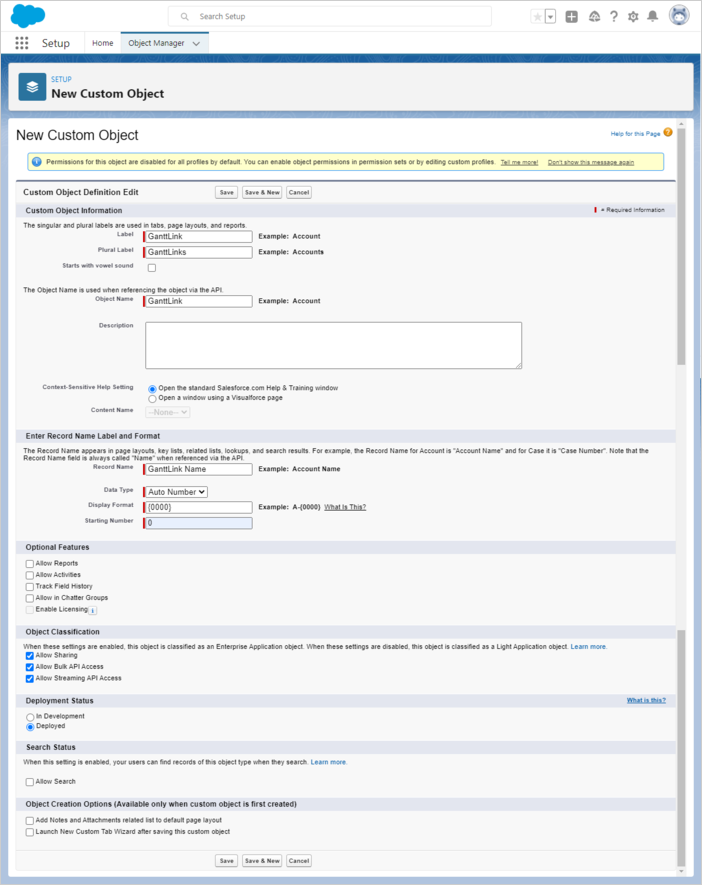Show notifications via bell icon
Image resolution: width=702 pixels, height=885 pixels.
click(x=653, y=17)
